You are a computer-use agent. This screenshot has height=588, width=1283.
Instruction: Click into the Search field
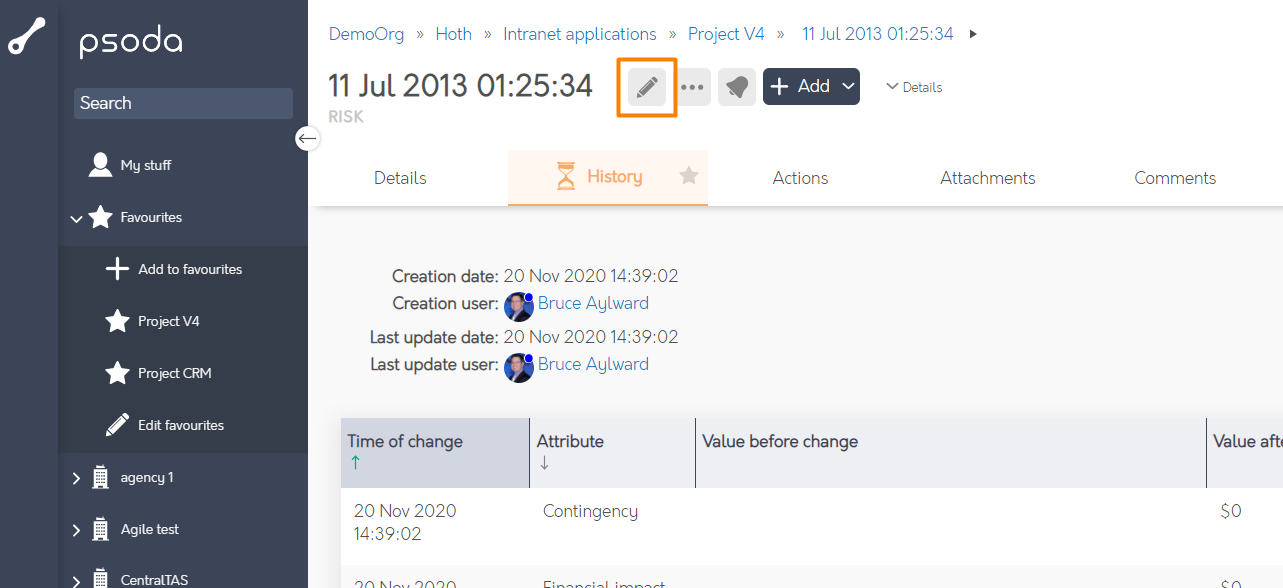pos(183,103)
